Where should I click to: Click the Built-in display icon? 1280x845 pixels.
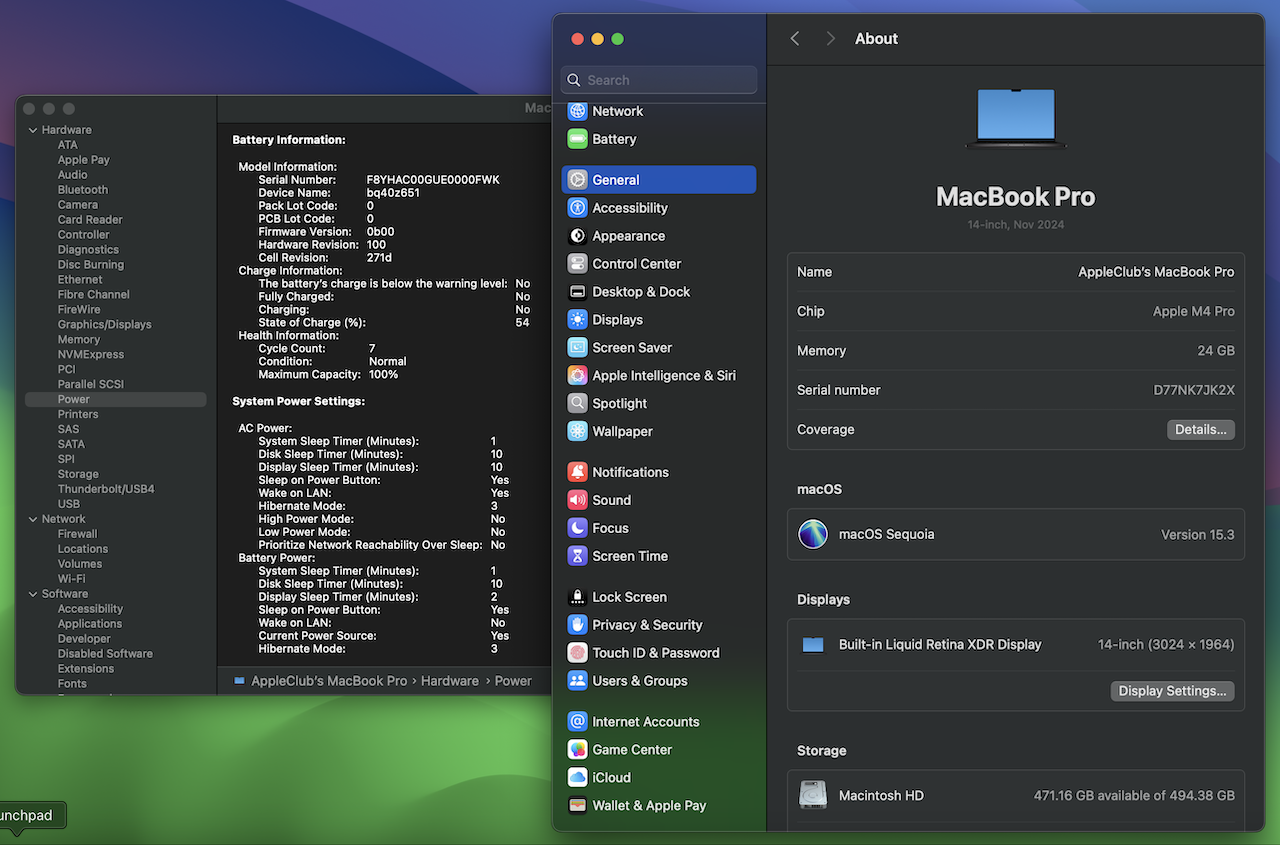coord(813,645)
